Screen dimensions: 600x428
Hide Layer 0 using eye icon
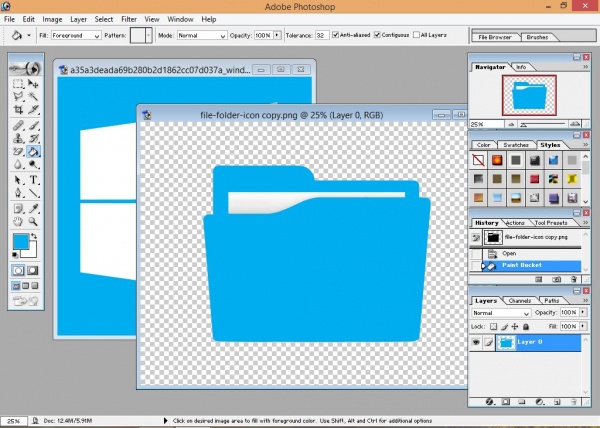[x=478, y=342]
